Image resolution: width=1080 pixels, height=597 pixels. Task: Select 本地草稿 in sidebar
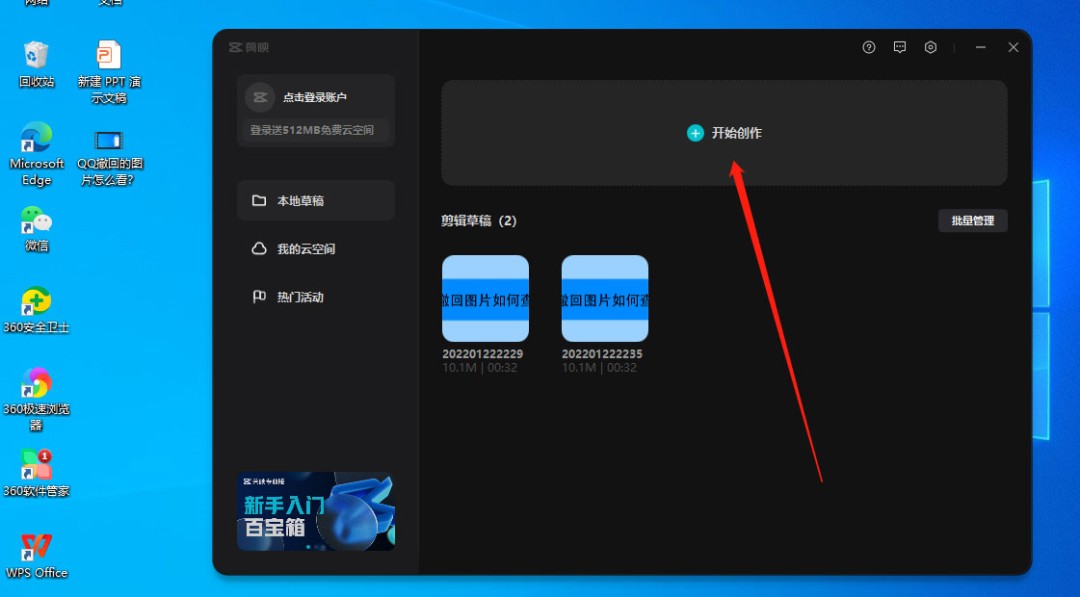click(x=316, y=200)
